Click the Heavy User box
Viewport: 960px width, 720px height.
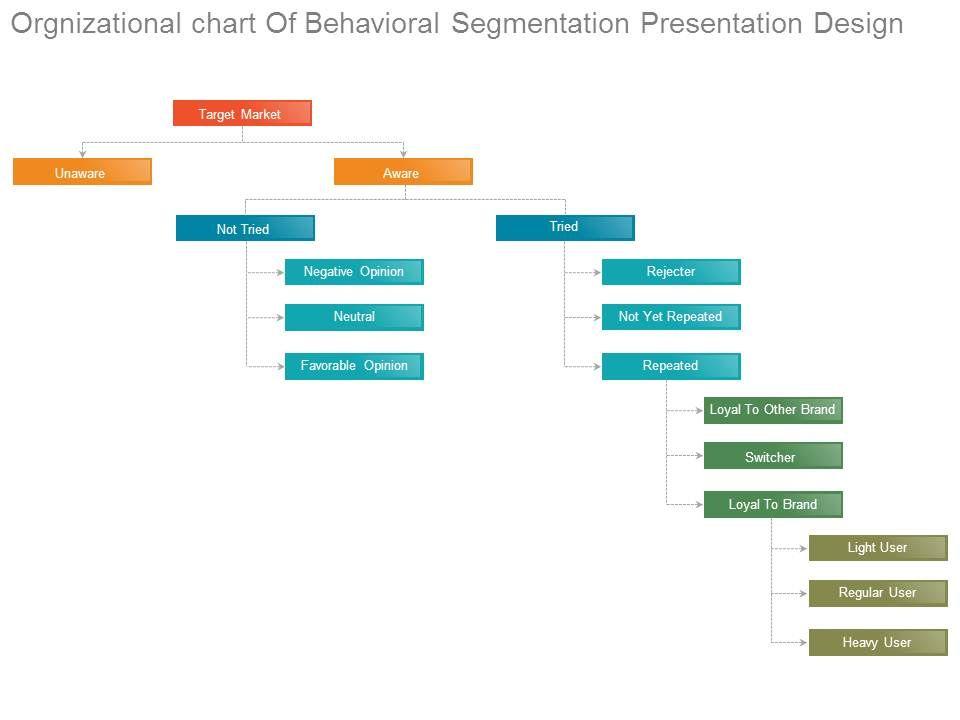click(878, 642)
